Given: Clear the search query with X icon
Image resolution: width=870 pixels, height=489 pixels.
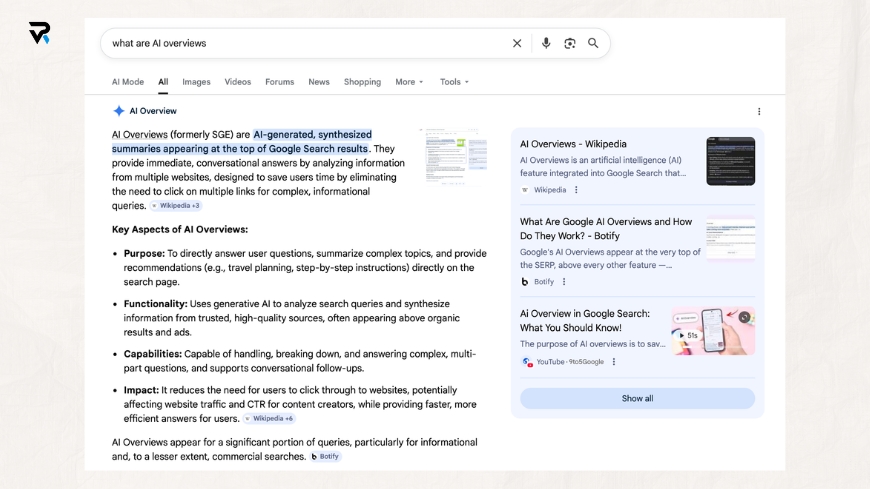Looking at the screenshot, I should [x=517, y=43].
